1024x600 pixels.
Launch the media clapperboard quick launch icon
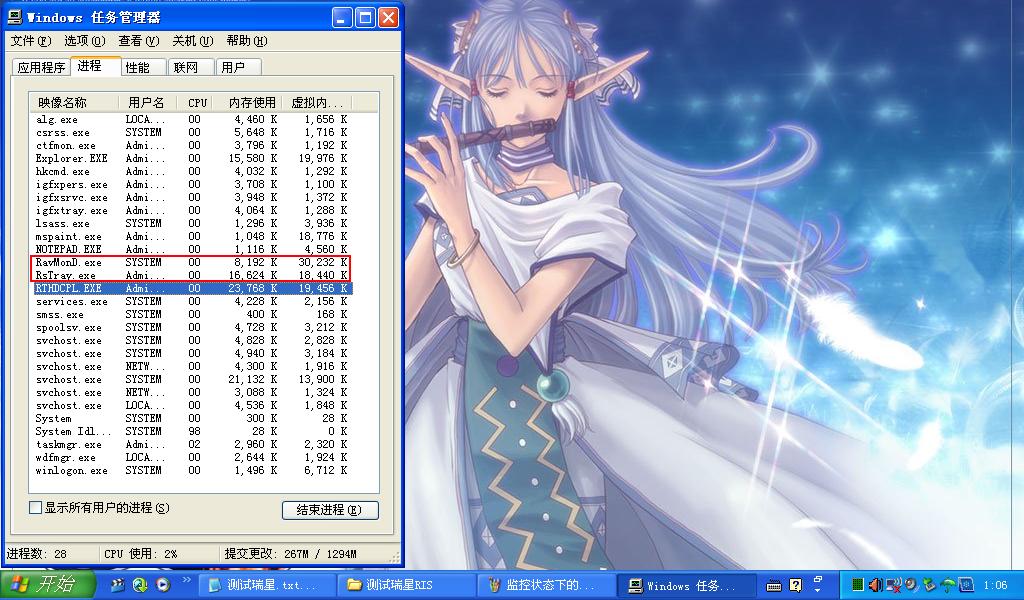(x=118, y=584)
